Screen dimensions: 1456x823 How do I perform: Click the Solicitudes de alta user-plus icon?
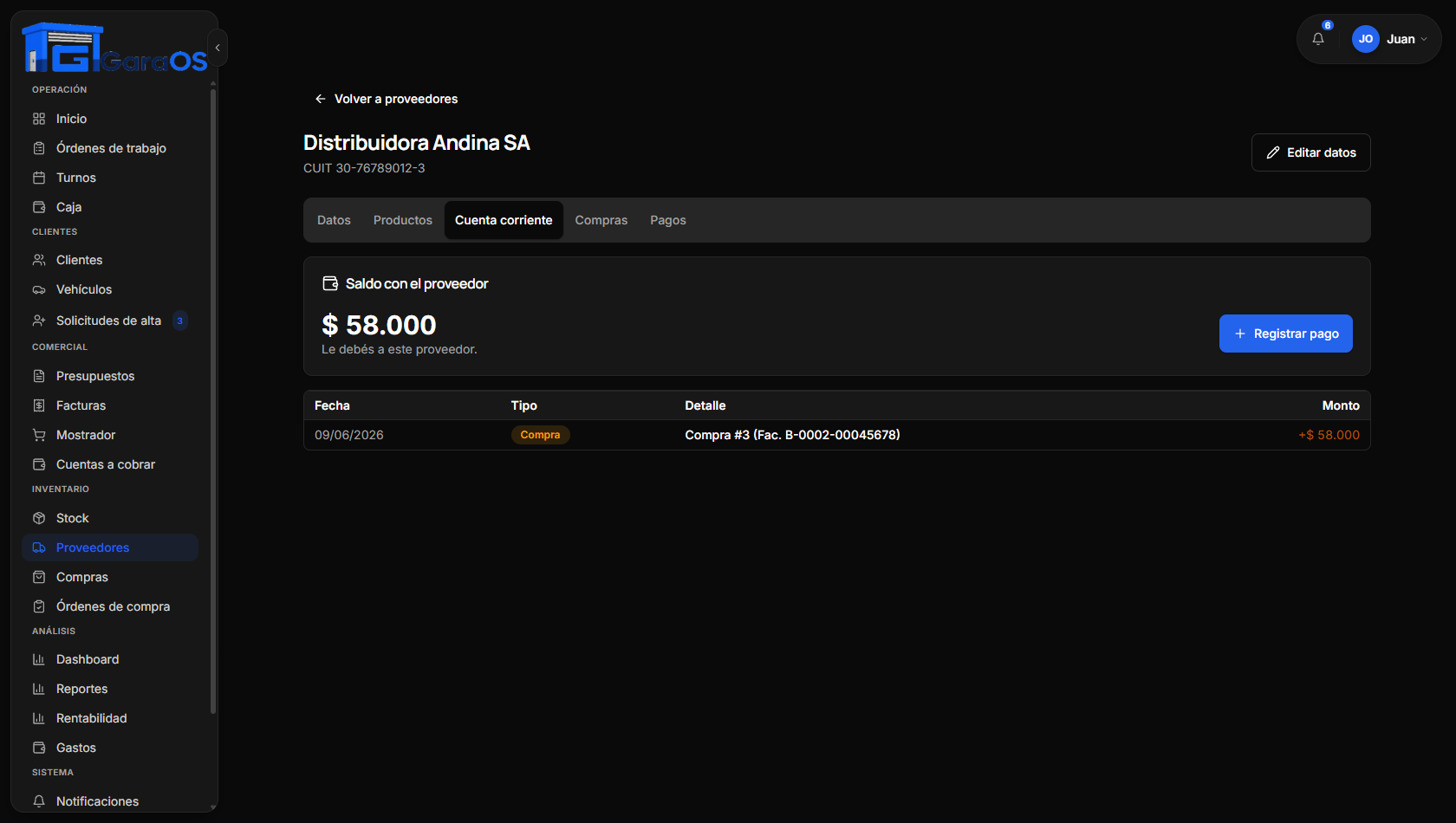[39, 321]
